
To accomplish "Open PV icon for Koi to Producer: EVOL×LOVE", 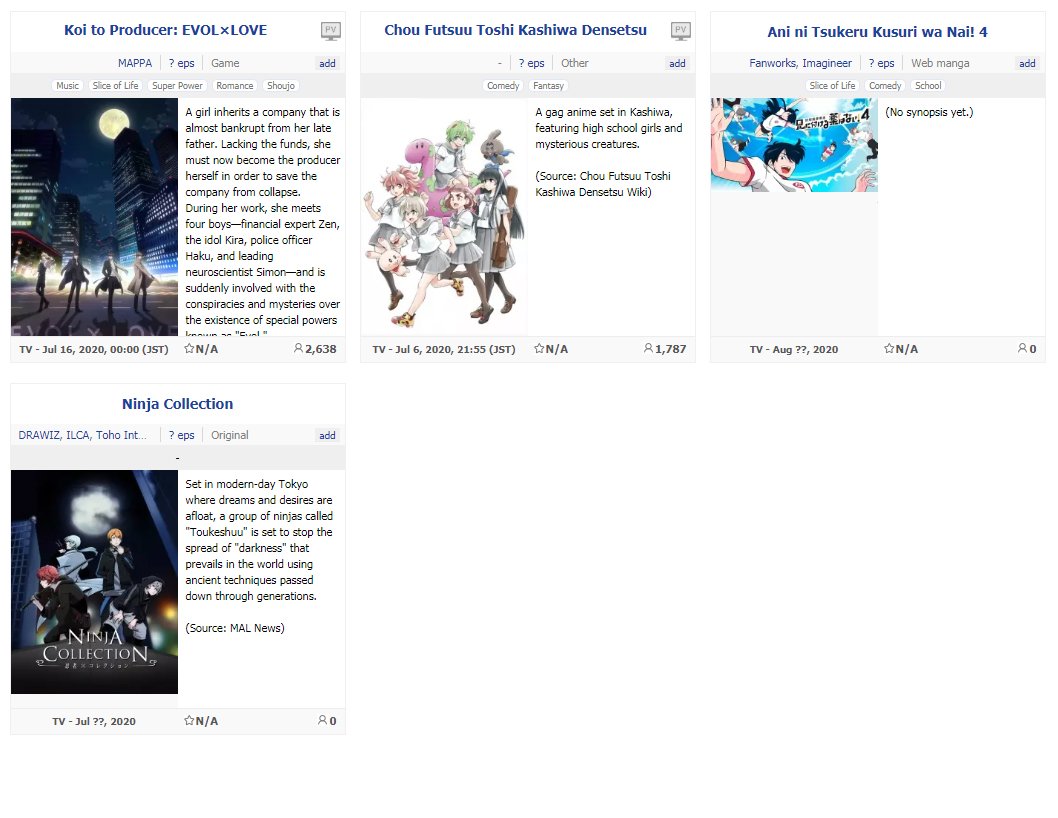I will (331, 30).
